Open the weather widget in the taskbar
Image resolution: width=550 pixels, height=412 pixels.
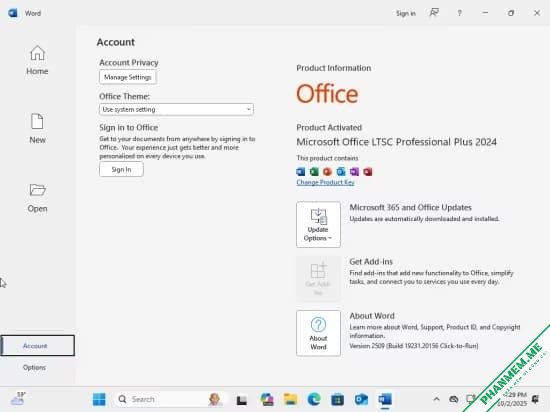point(18,399)
